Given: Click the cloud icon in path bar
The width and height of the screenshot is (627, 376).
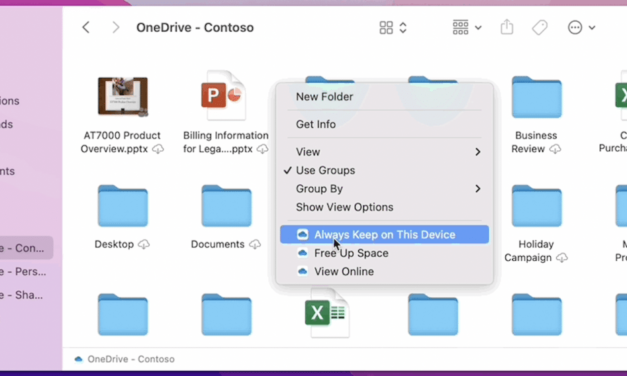Looking at the screenshot, I should tap(78, 359).
